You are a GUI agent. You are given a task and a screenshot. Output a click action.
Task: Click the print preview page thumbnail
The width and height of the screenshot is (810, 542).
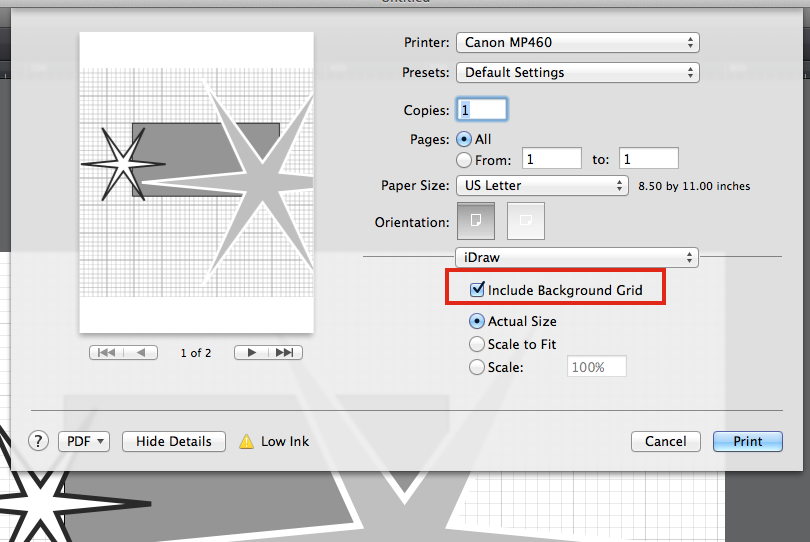(196, 182)
